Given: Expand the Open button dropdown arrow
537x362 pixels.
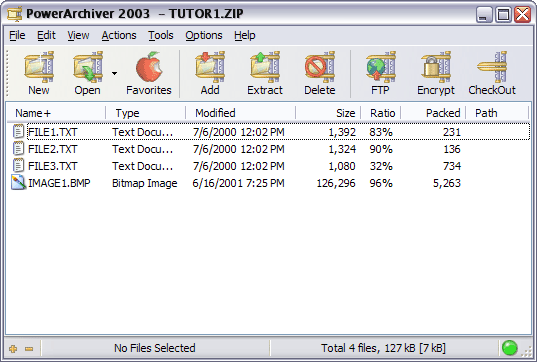Looking at the screenshot, I should click(114, 73).
